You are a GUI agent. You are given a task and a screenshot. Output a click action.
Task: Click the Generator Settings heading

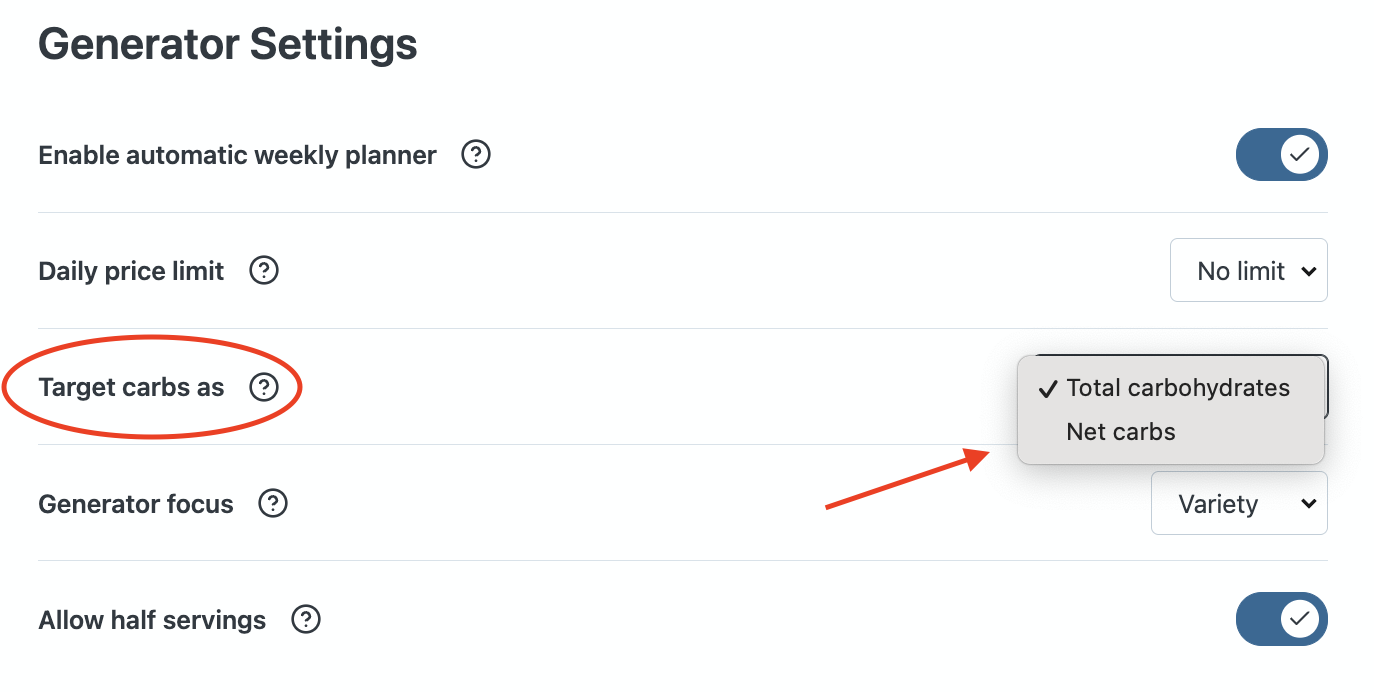point(227,45)
